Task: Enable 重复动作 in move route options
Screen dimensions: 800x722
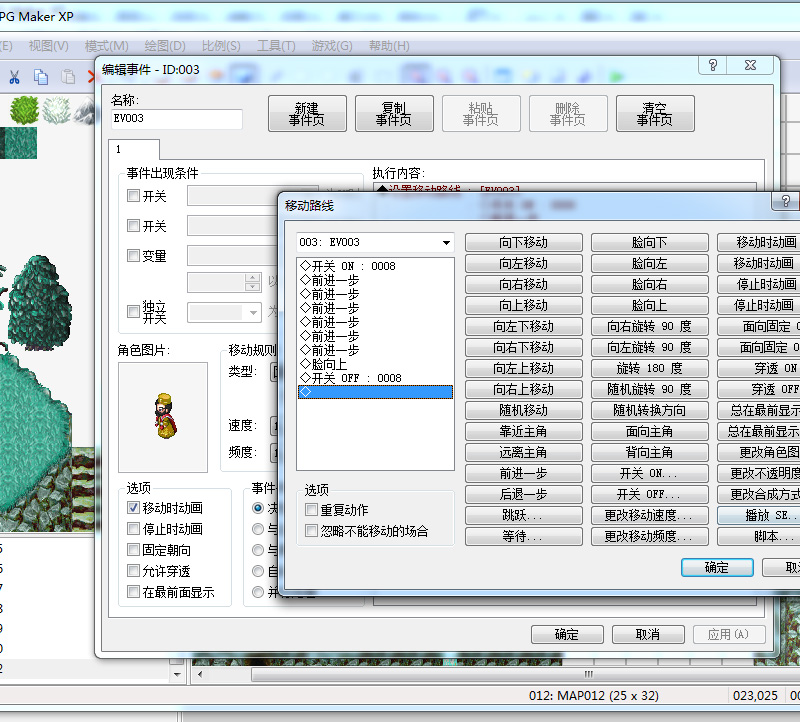Action: pyautogui.click(x=311, y=510)
